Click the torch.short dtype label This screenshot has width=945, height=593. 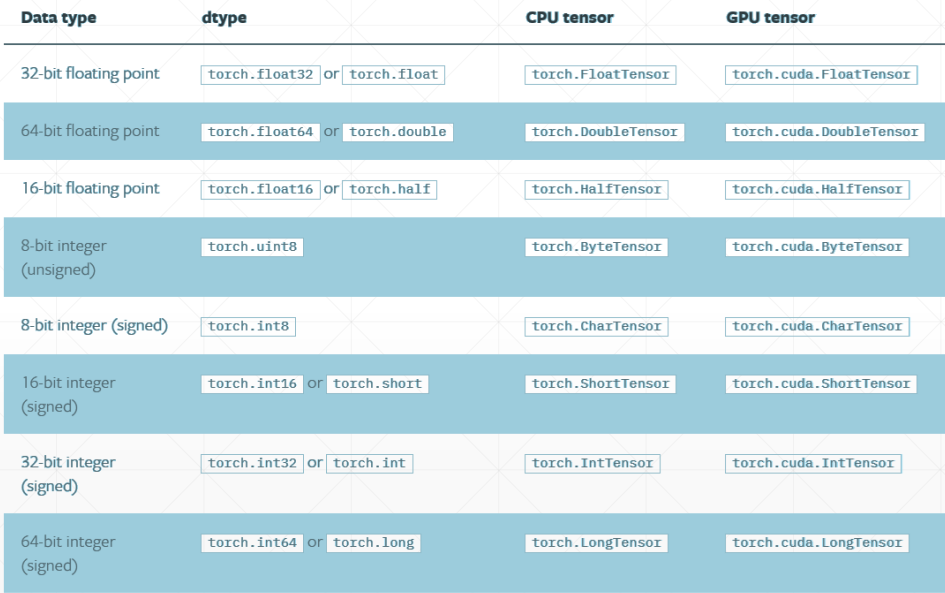click(x=377, y=384)
